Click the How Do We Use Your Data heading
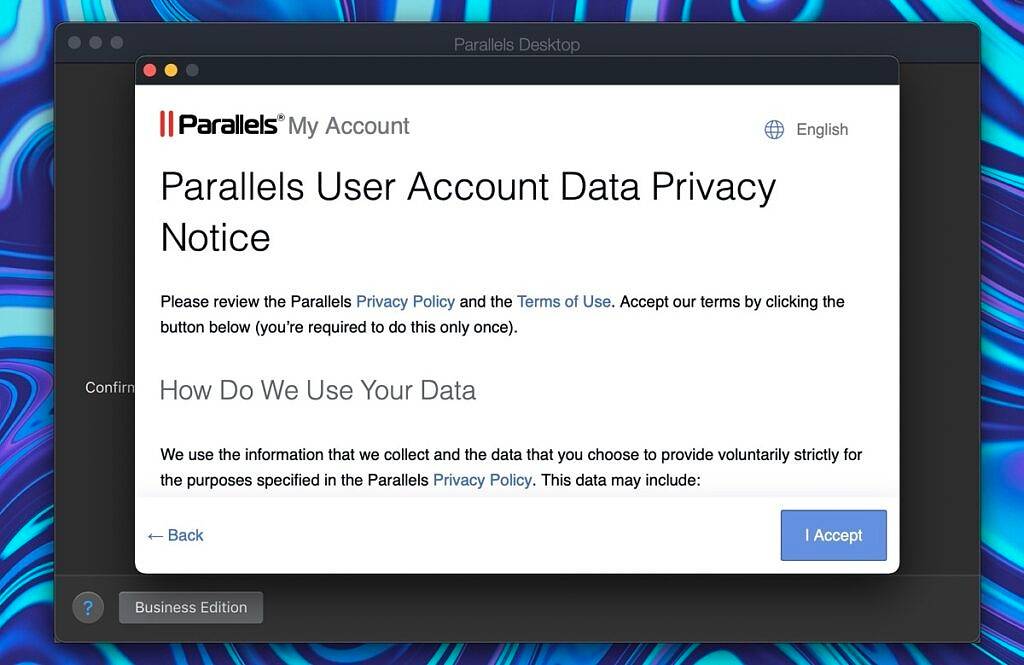The height and width of the screenshot is (665, 1024). (317, 390)
